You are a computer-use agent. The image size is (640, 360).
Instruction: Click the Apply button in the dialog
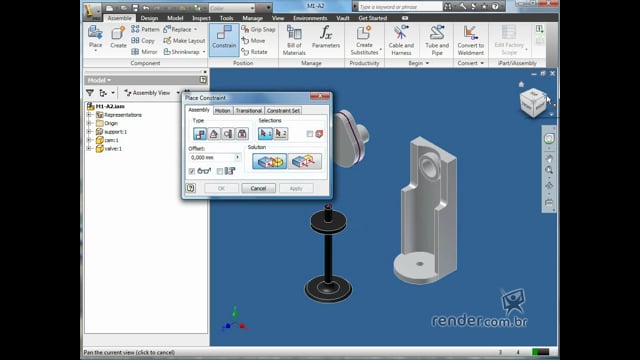click(296, 188)
